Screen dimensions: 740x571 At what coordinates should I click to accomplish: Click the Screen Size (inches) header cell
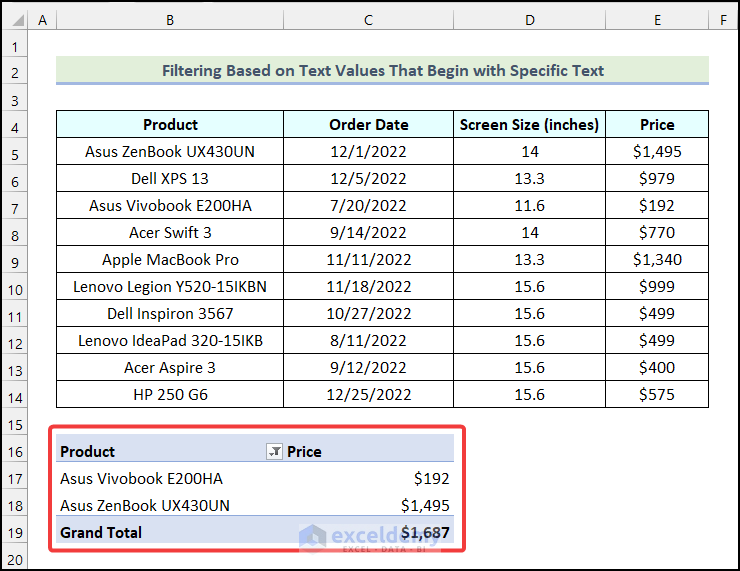click(529, 125)
